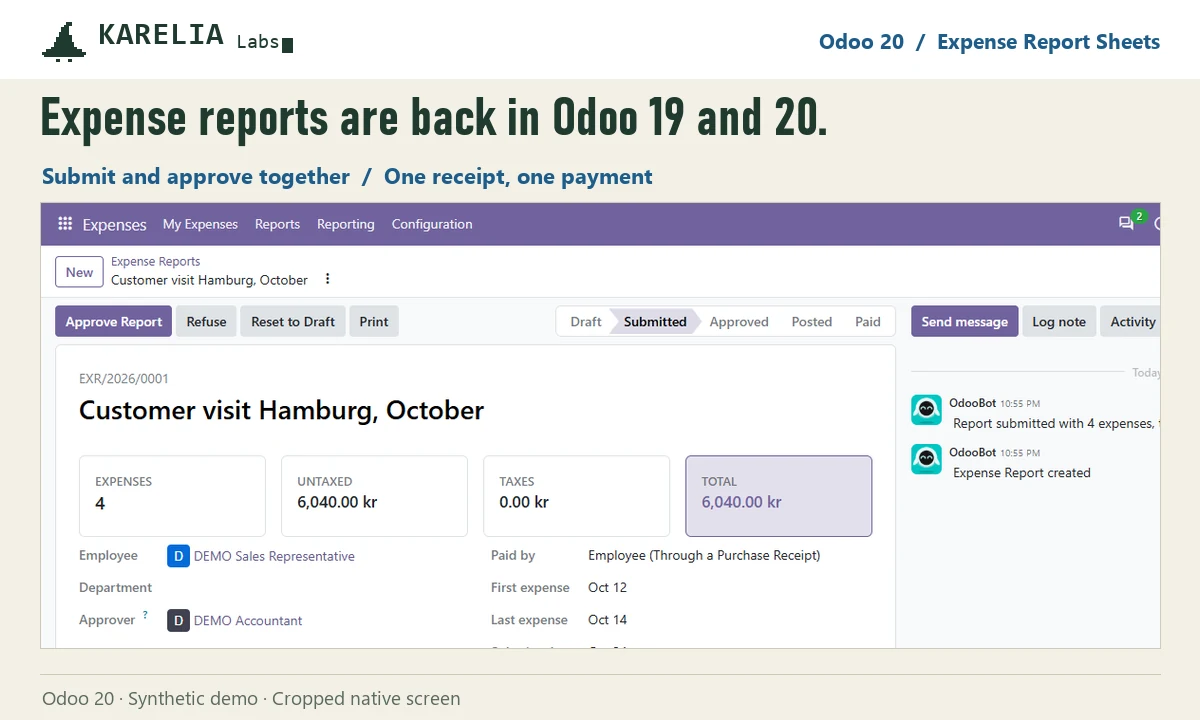Open the Reporting menu
The image size is (1200, 720).
(x=346, y=224)
